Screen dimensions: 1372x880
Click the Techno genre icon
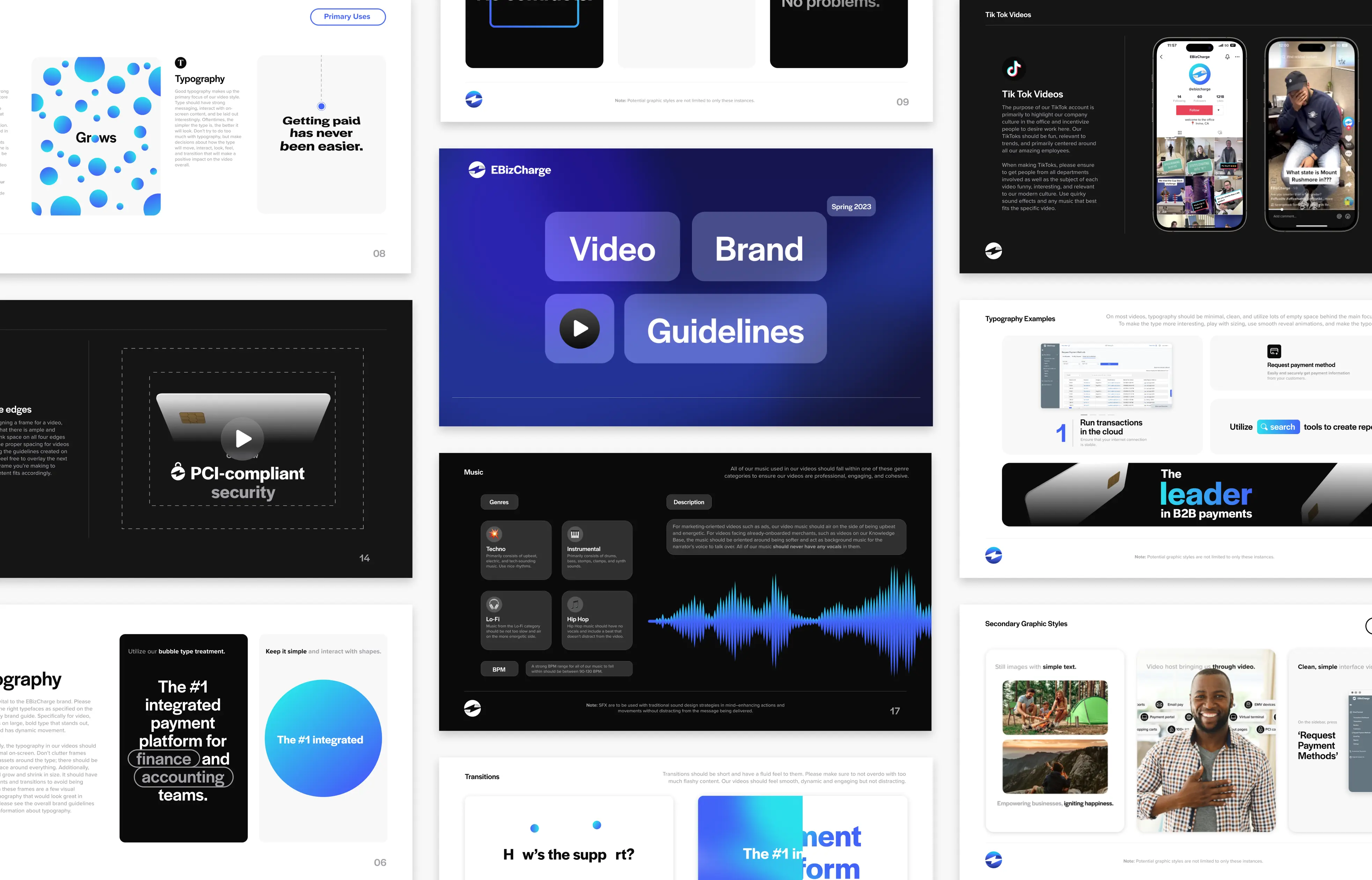494,534
